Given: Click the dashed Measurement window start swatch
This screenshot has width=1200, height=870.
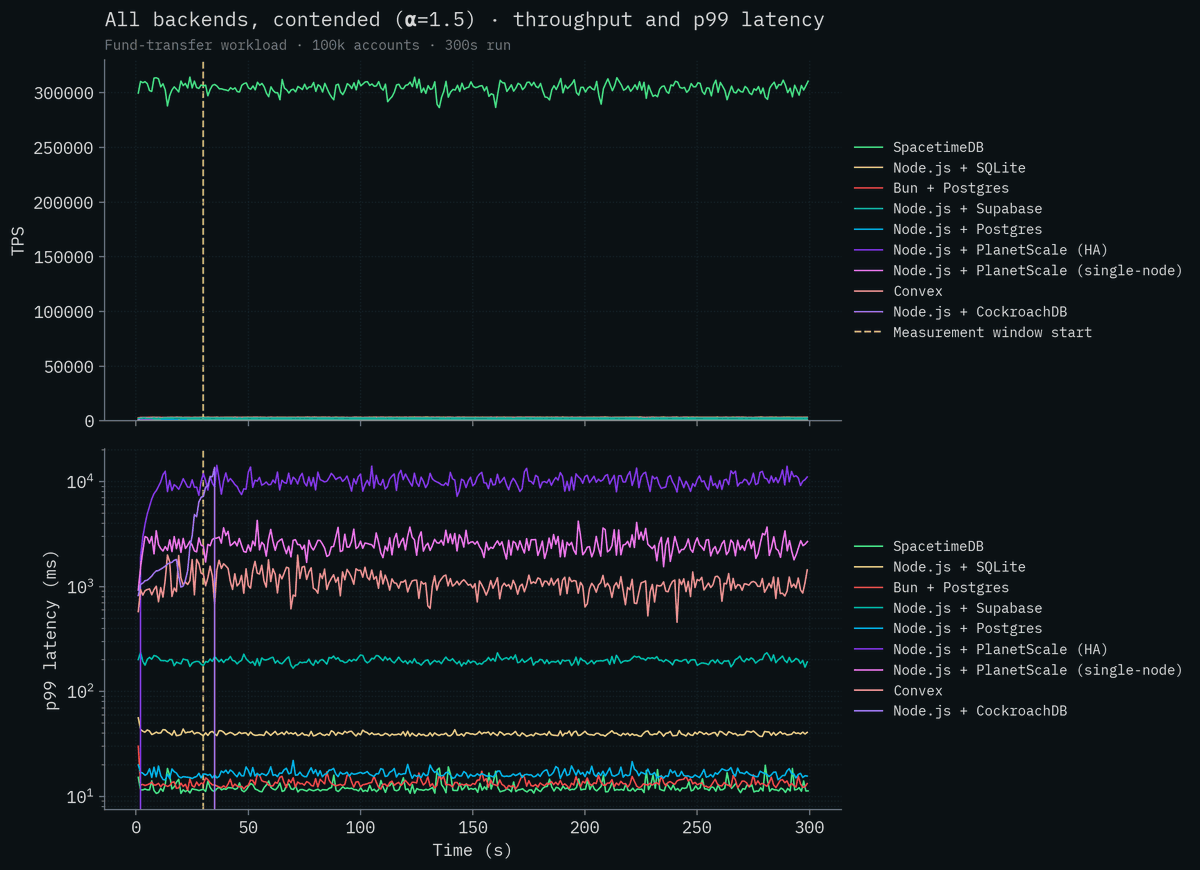Looking at the screenshot, I should [x=869, y=332].
